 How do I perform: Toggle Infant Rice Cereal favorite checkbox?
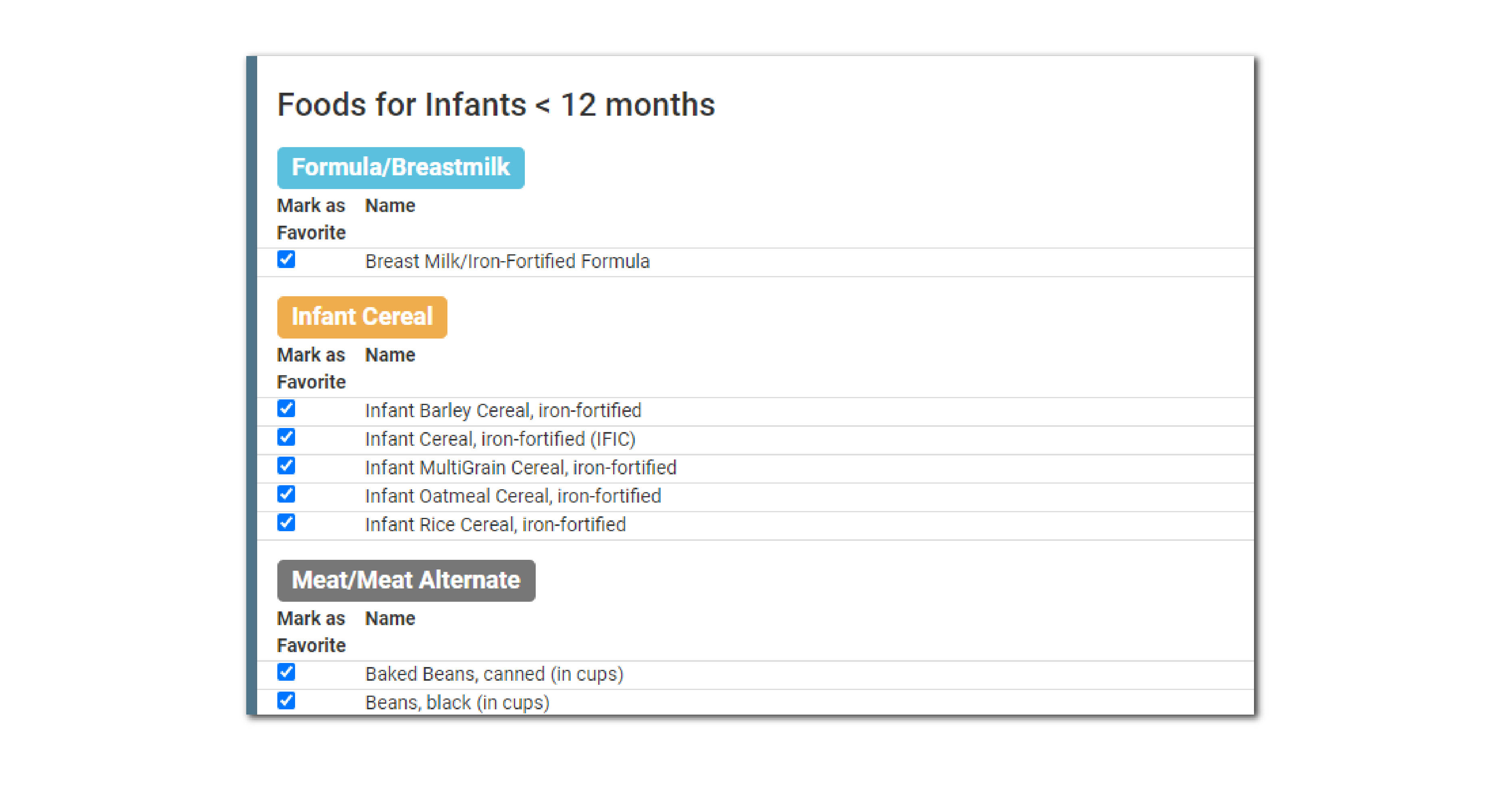(287, 523)
